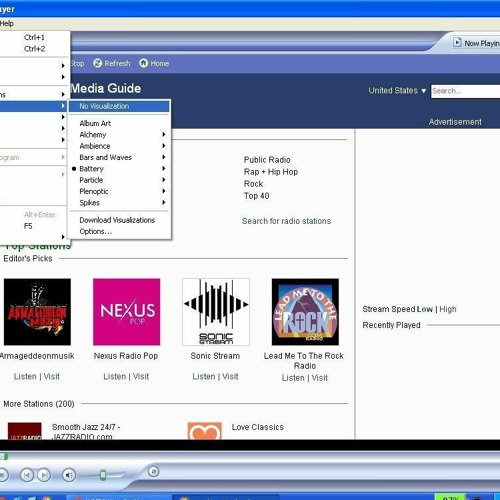
Task: Click the More Stations (200) heading
Action: tap(39, 404)
